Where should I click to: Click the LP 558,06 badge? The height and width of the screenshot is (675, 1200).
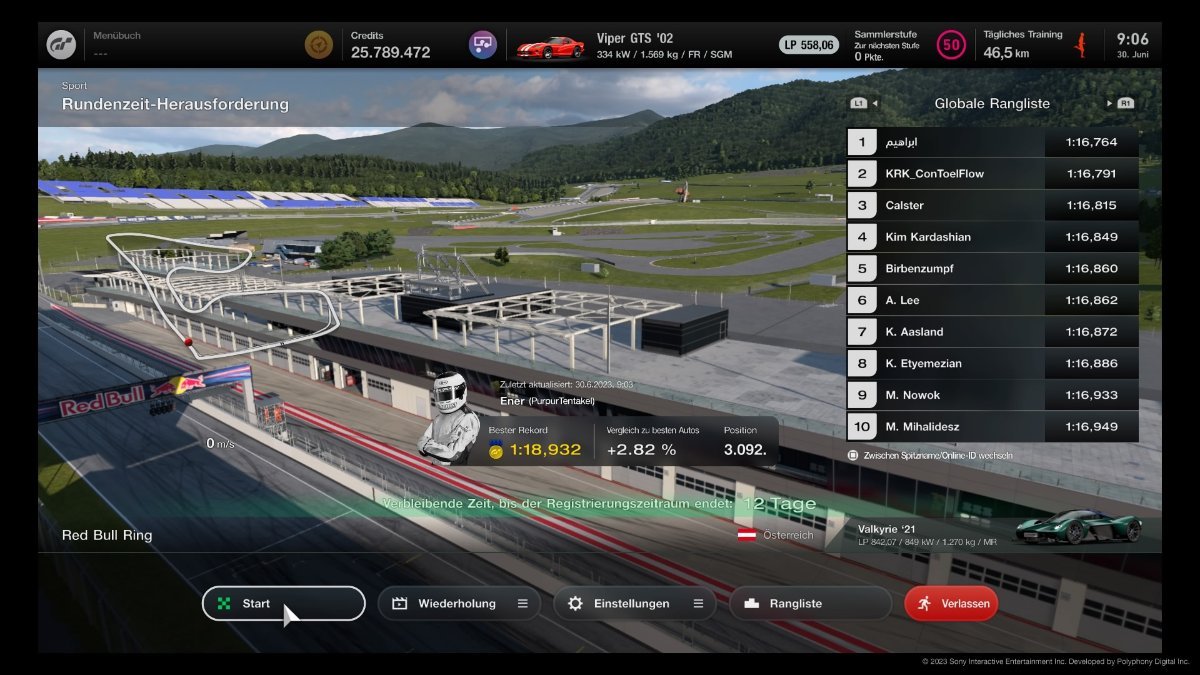point(809,45)
